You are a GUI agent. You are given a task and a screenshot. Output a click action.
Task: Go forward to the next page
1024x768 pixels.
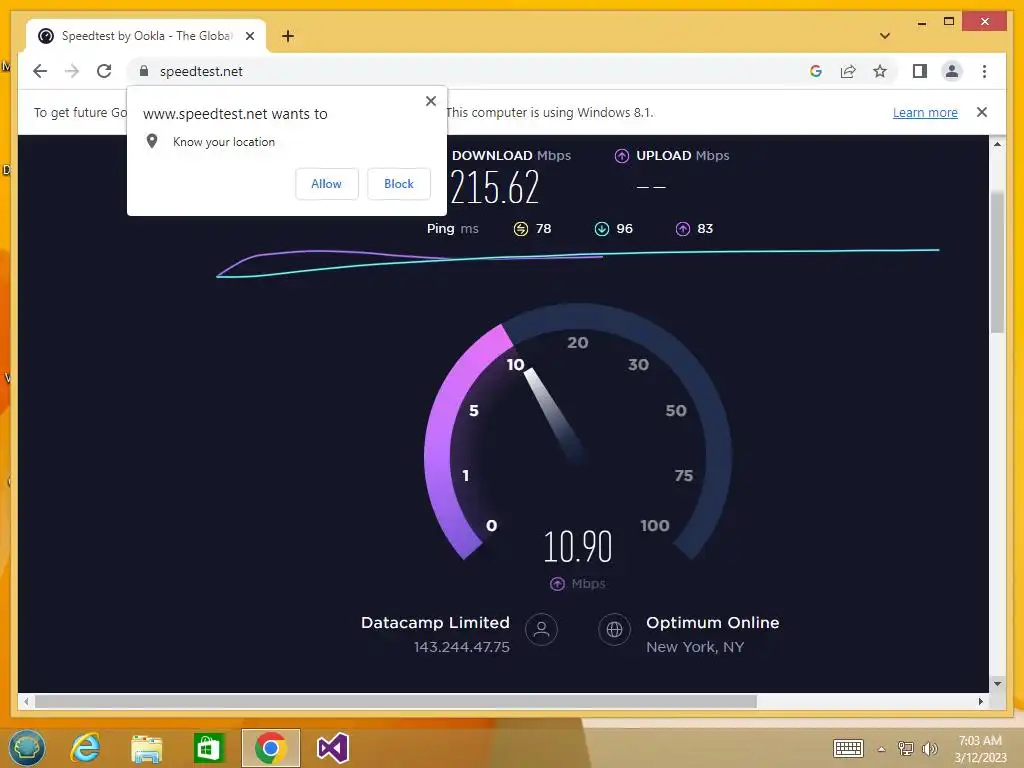coord(72,71)
